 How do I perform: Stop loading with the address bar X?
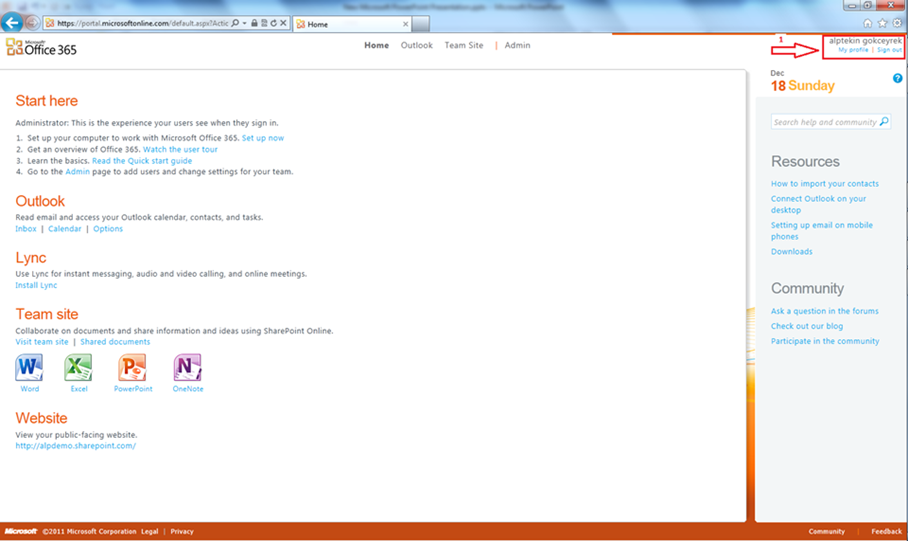(x=283, y=23)
